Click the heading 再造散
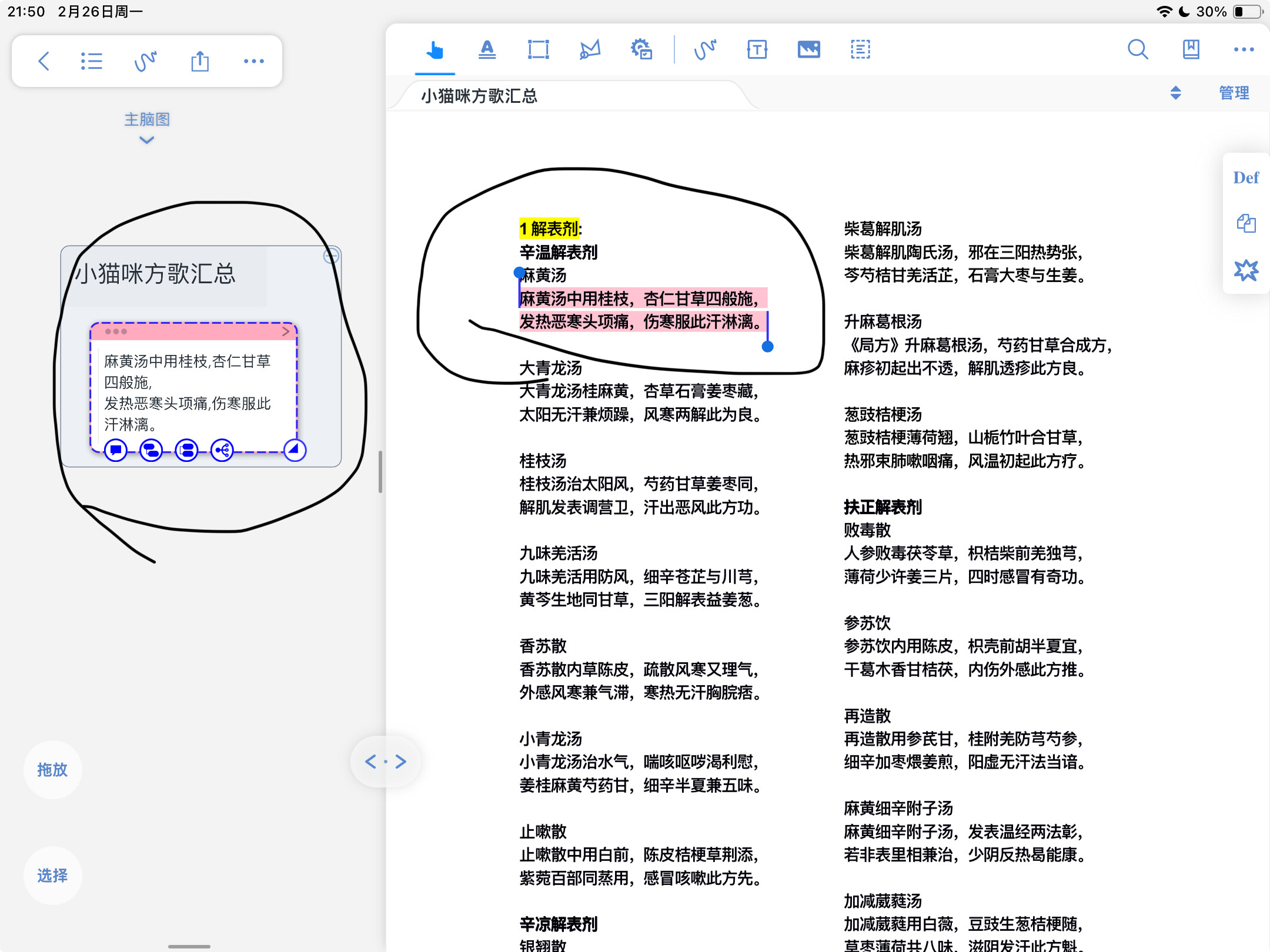 [867, 716]
